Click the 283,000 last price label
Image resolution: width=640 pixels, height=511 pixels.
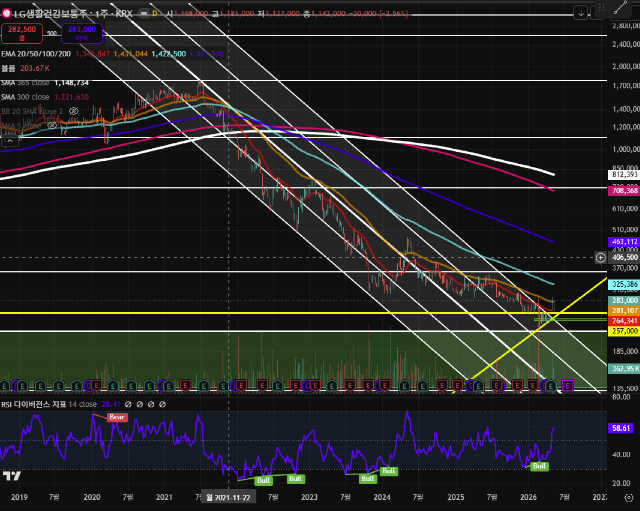click(624, 300)
